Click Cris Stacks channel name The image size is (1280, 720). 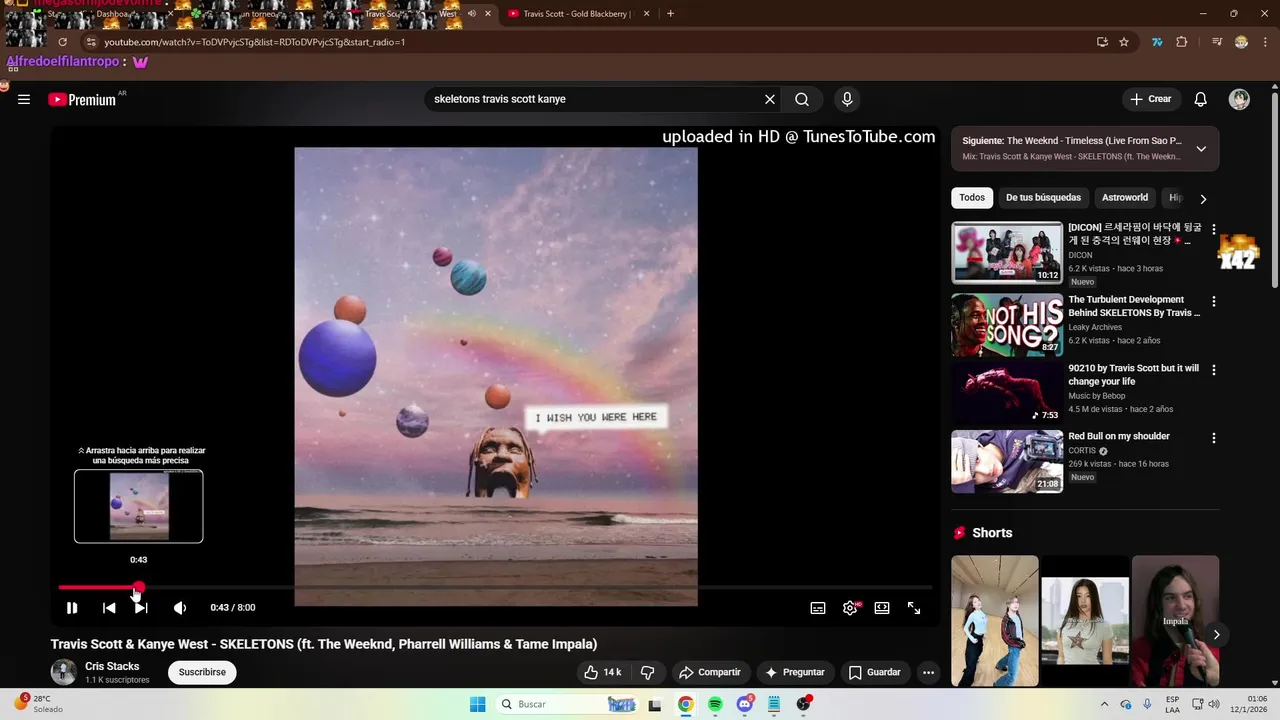click(112, 666)
